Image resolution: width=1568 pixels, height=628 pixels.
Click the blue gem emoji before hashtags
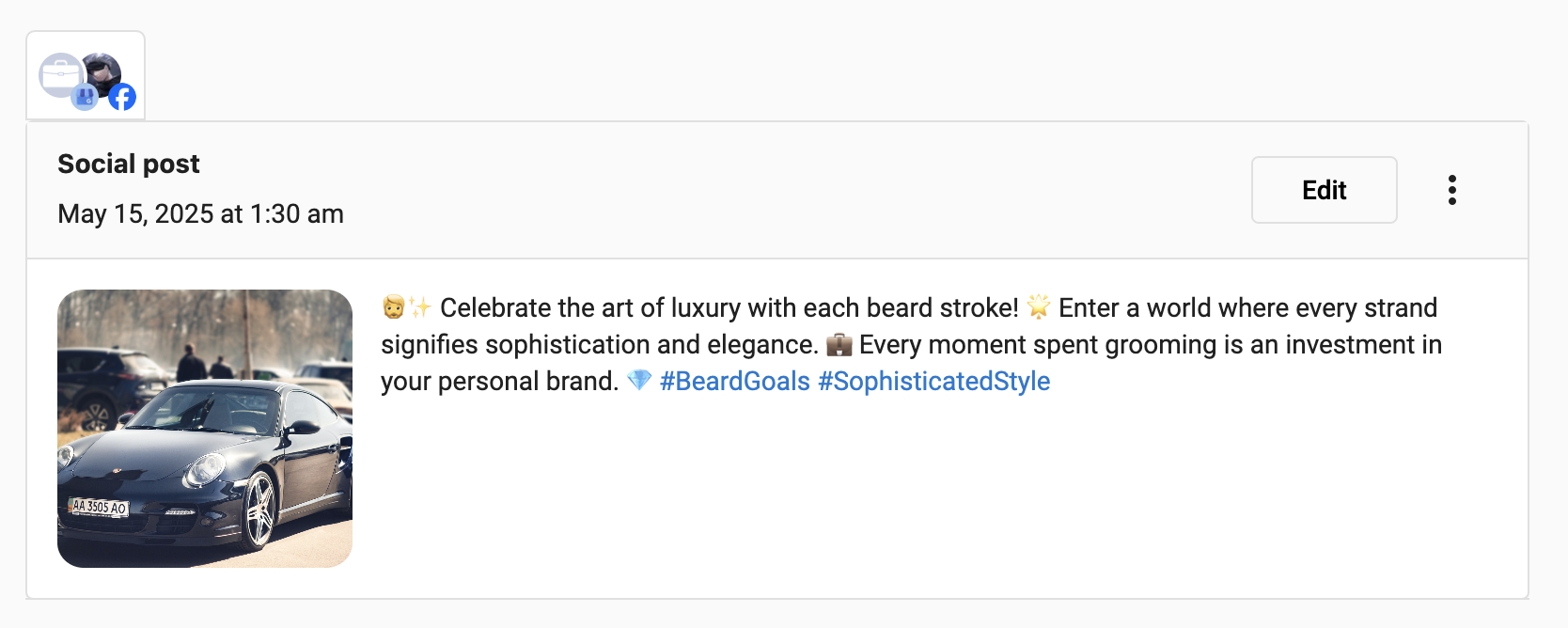(x=639, y=381)
